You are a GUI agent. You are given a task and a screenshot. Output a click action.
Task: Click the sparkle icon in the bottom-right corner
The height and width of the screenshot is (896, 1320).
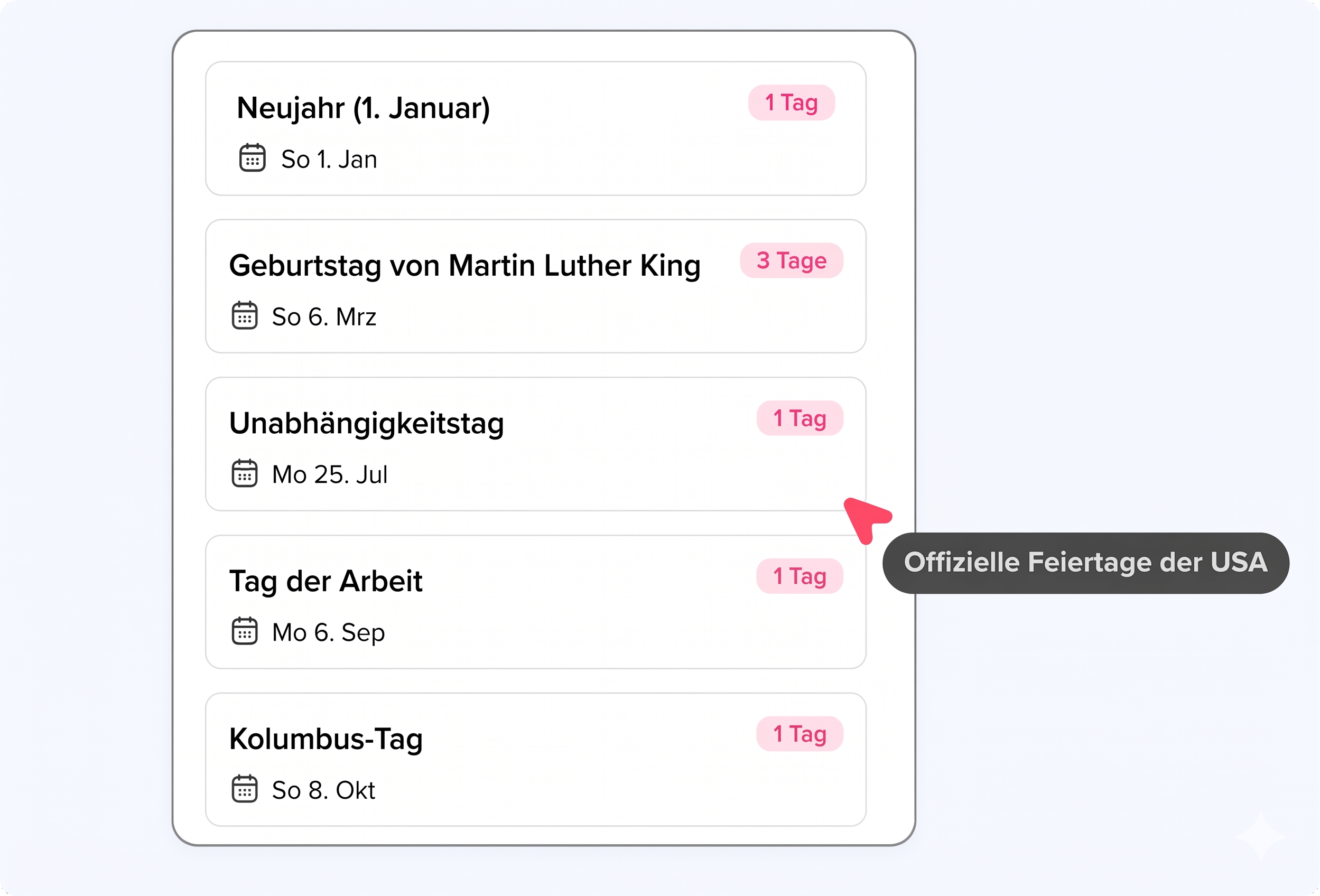pos(1260,837)
